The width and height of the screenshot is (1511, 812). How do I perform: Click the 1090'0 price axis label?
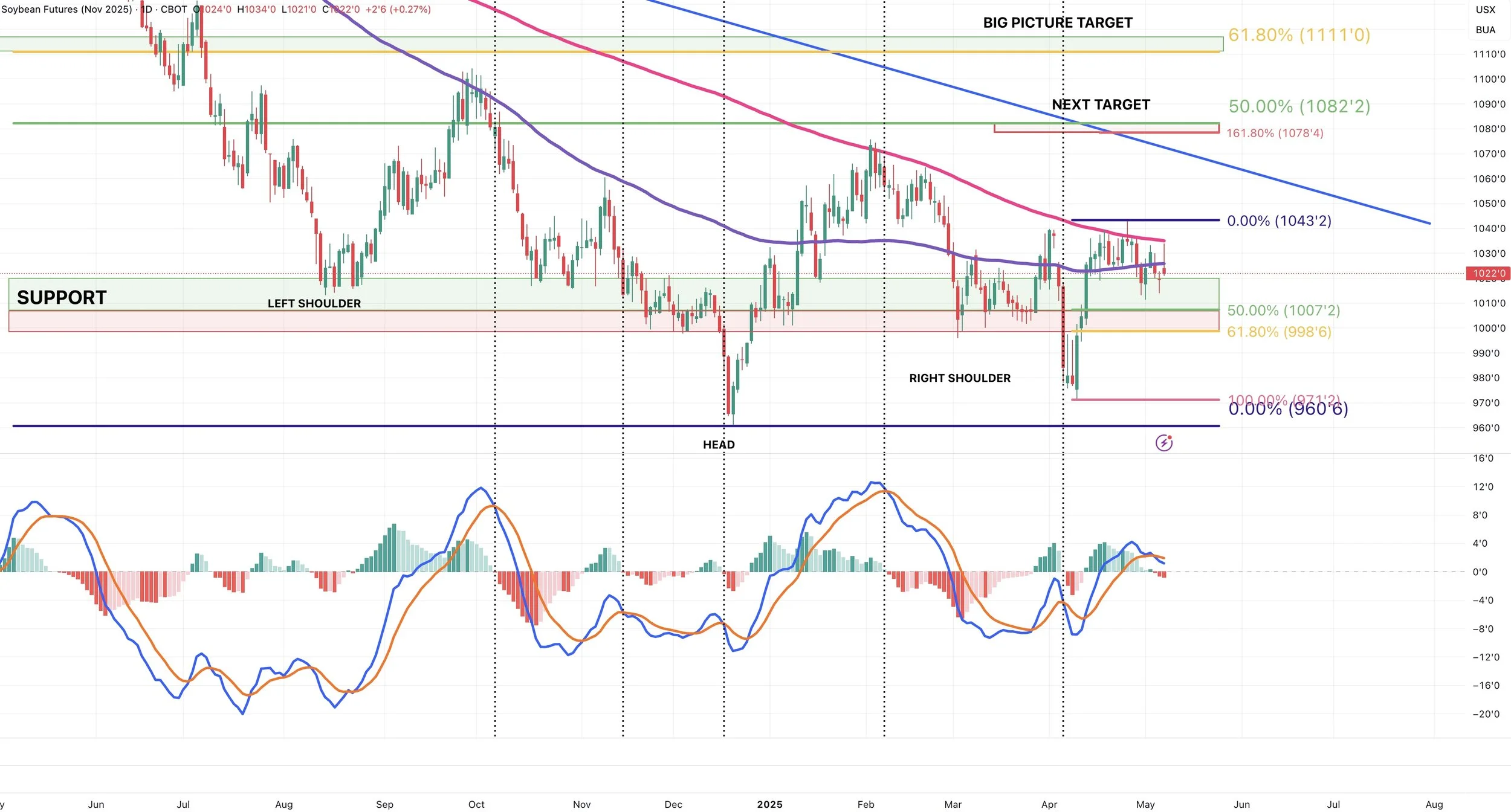click(1489, 104)
